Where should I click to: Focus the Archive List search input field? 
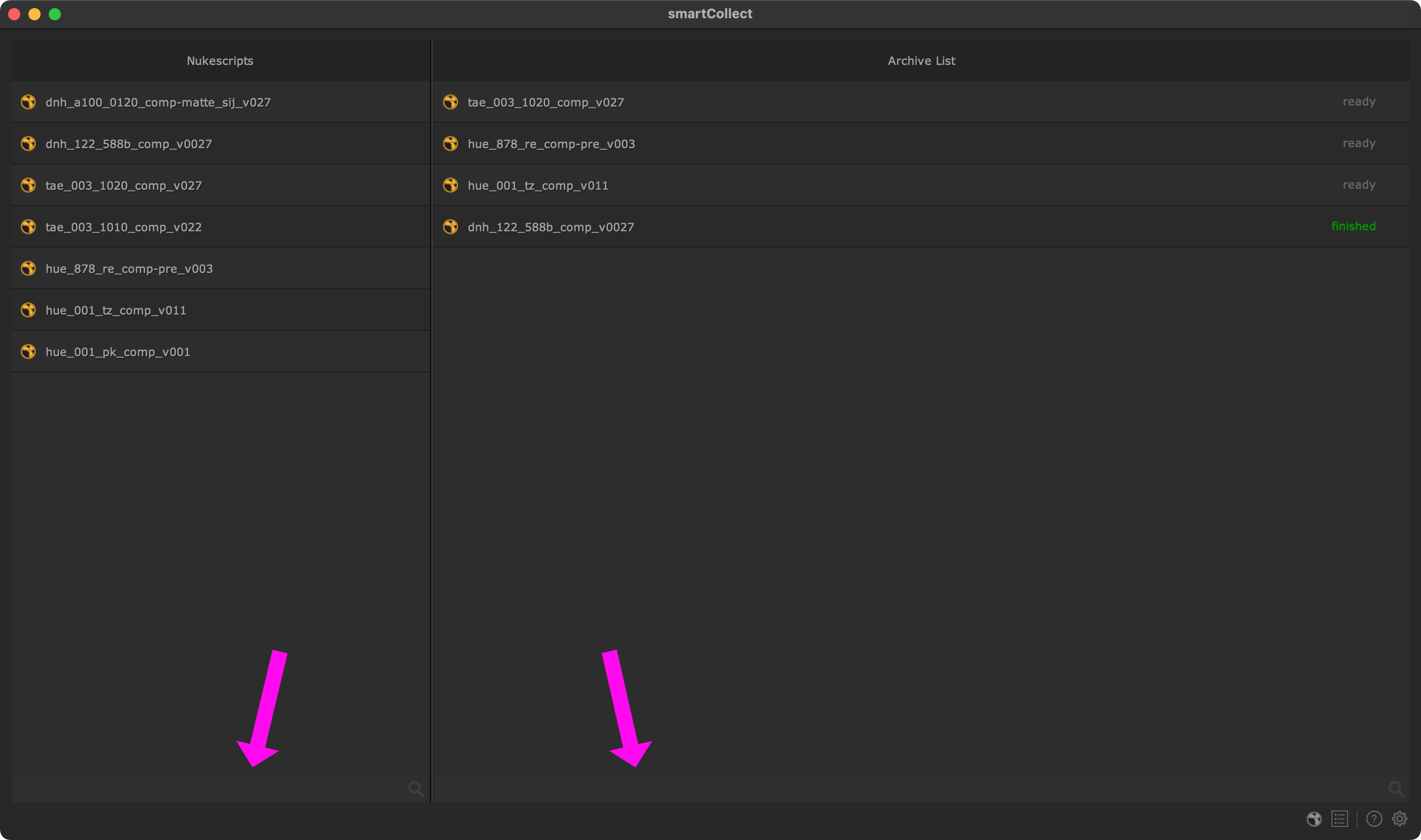pyautogui.click(x=906, y=789)
